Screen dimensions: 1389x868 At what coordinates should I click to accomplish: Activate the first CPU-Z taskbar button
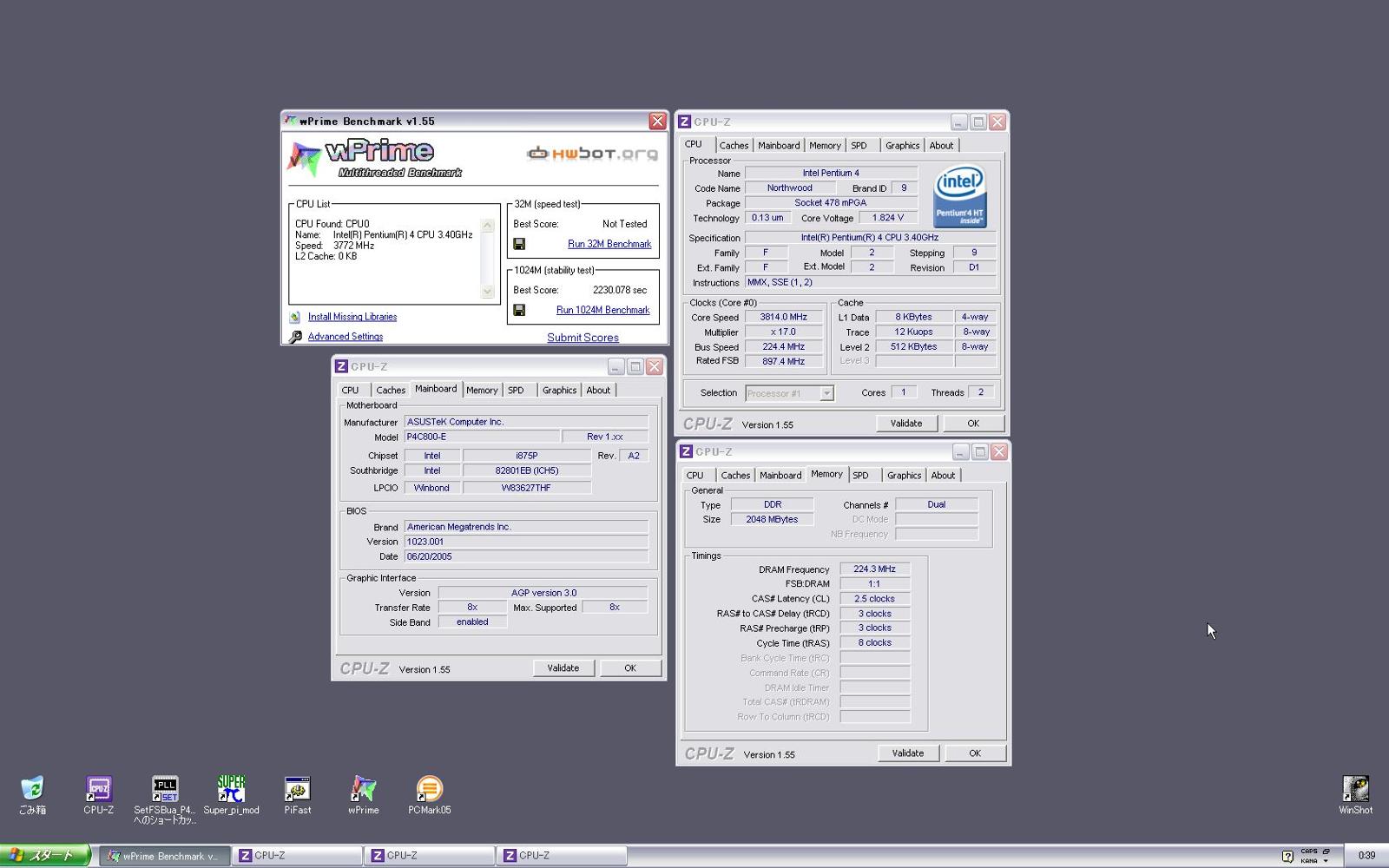(x=297, y=856)
